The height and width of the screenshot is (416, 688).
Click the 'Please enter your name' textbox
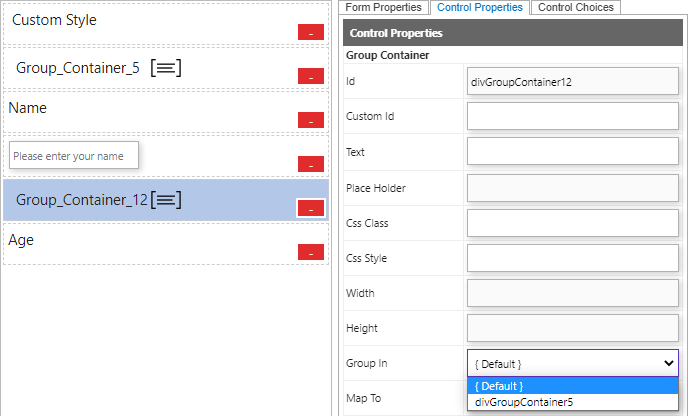pyautogui.click(x=74, y=156)
